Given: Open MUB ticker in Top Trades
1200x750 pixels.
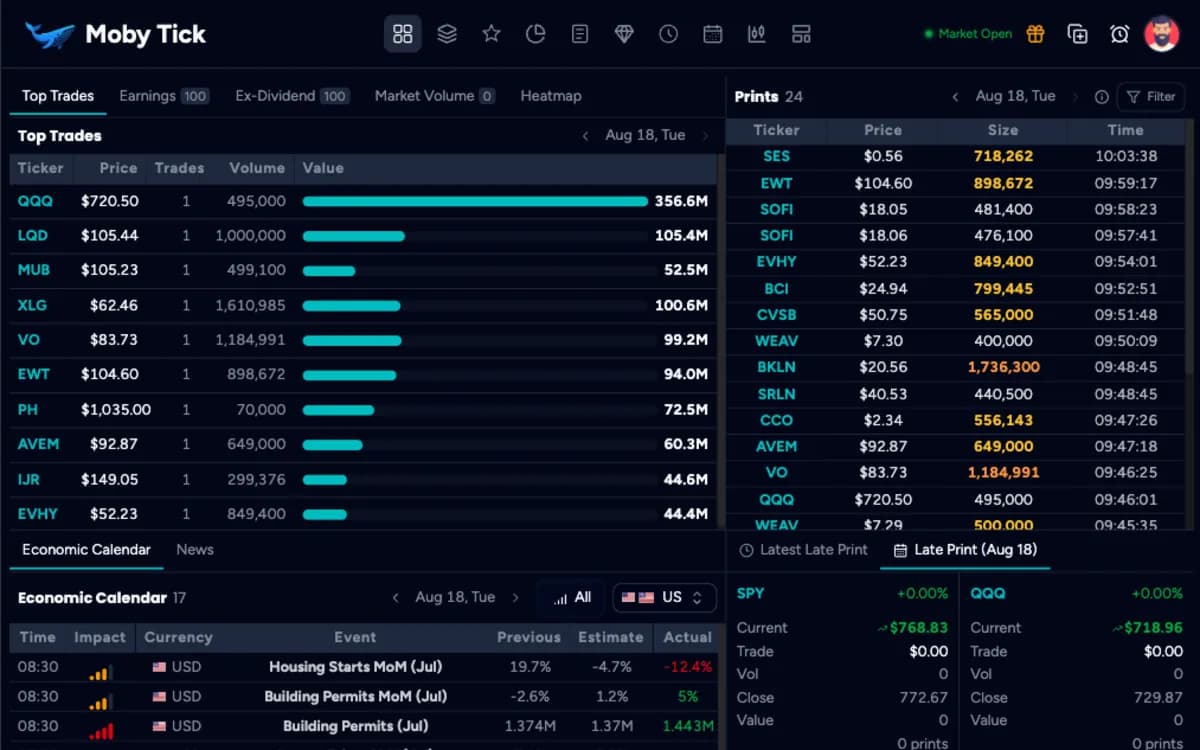Looking at the screenshot, I should pos(34,270).
